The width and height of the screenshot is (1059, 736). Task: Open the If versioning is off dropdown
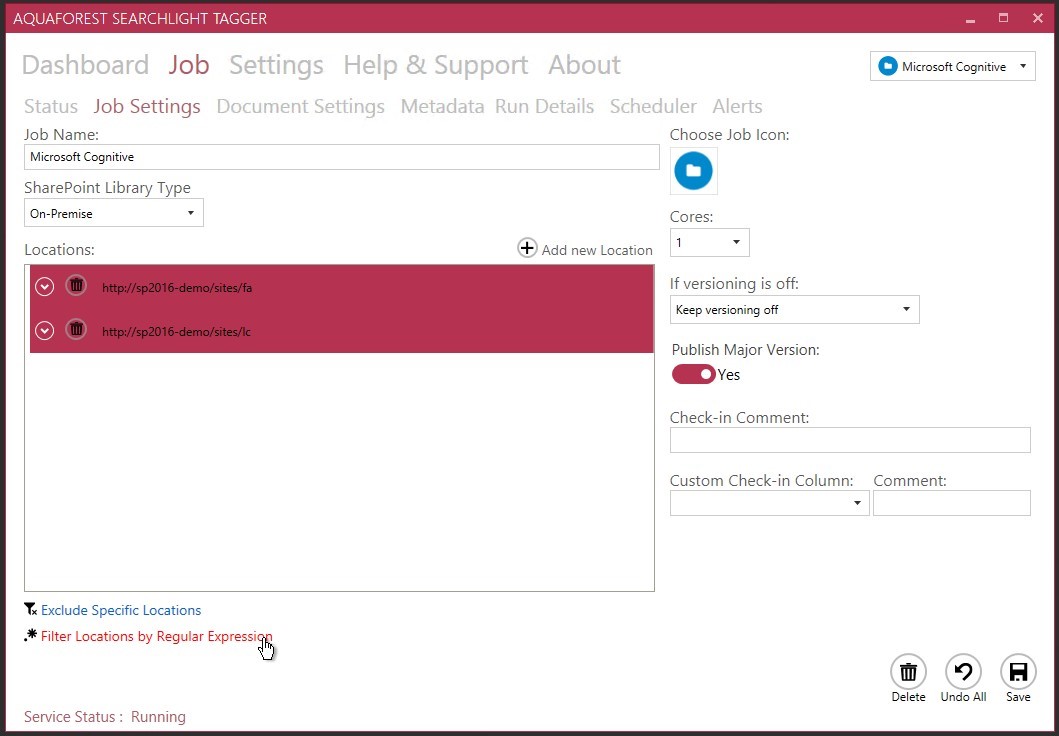pos(794,310)
